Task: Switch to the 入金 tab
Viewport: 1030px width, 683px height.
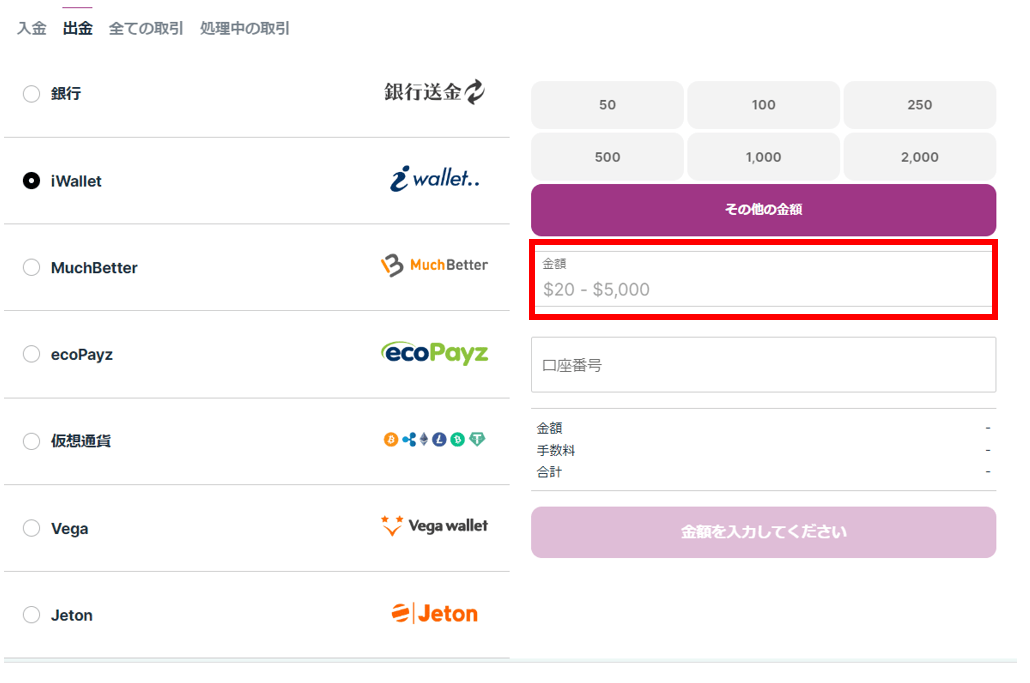Action: [32, 28]
